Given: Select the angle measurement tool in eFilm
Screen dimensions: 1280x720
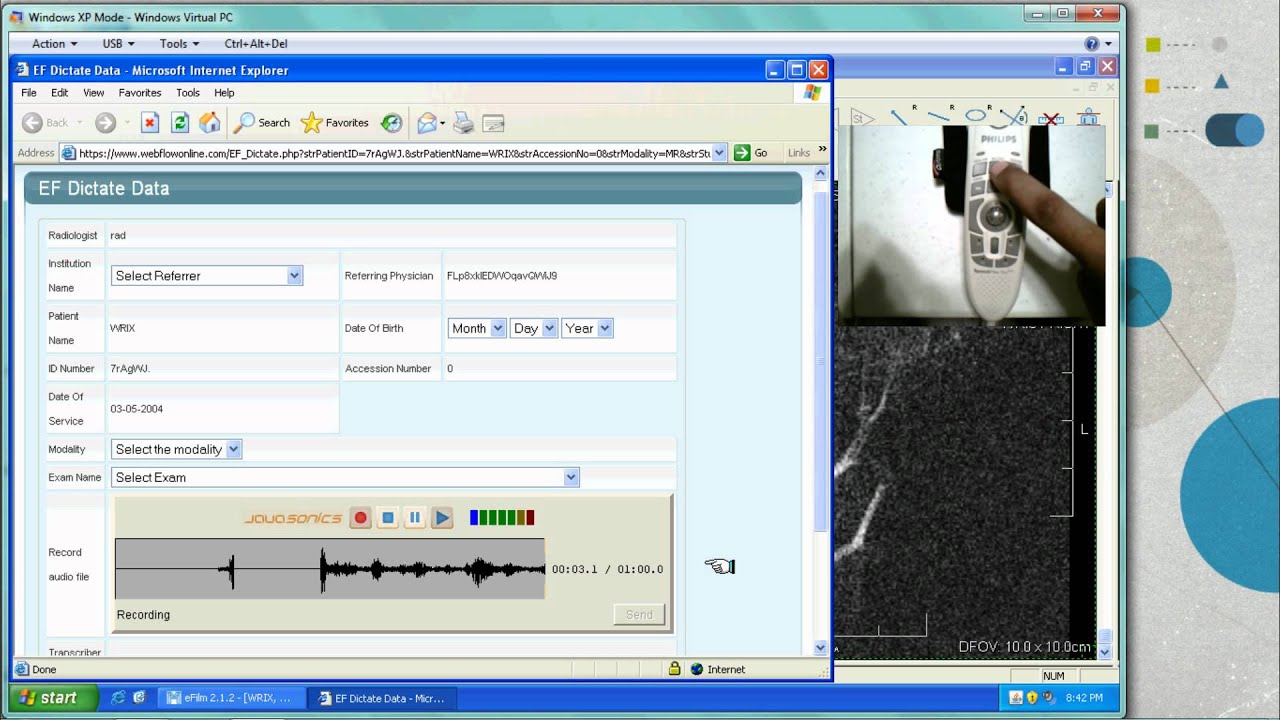Looking at the screenshot, I should tap(1013, 116).
